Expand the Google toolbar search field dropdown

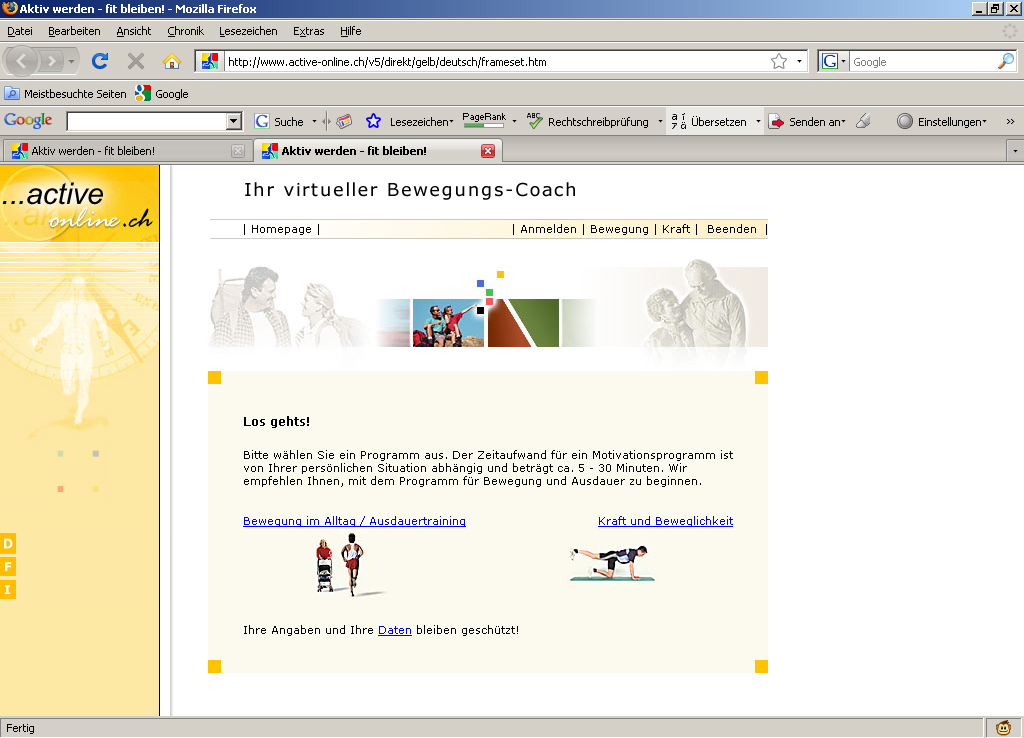pyautogui.click(x=234, y=121)
